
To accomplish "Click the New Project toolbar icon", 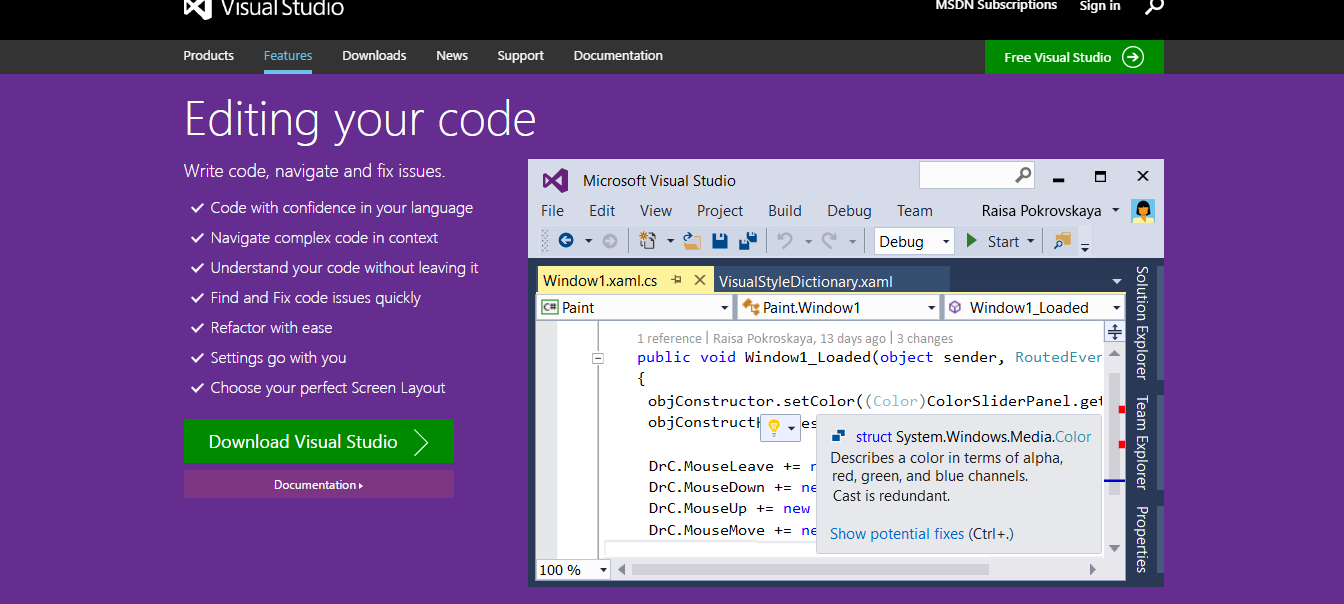I will tap(648, 241).
